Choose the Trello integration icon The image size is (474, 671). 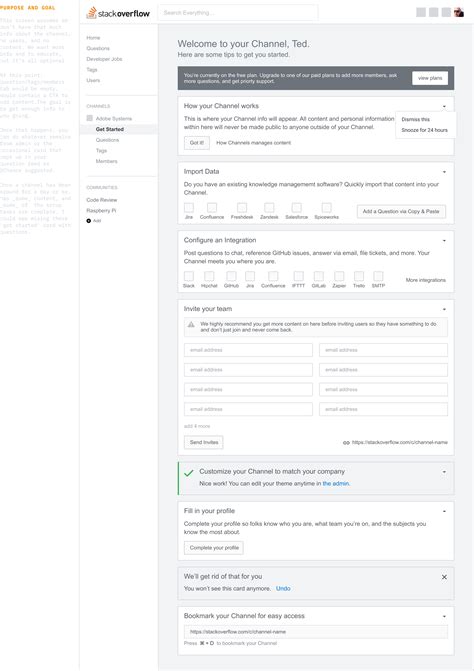(359, 276)
